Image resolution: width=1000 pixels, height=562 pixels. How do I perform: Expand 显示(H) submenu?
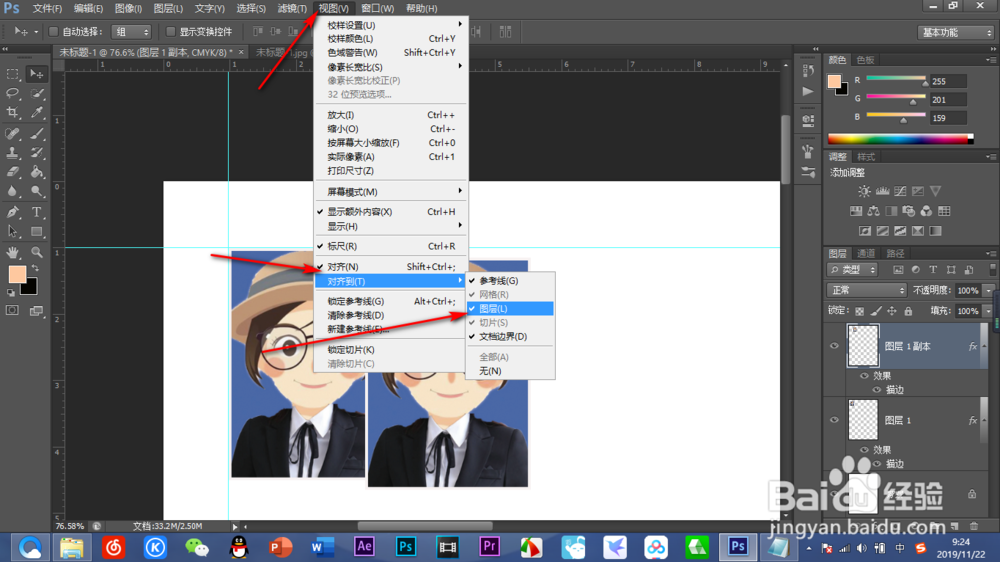pos(391,226)
